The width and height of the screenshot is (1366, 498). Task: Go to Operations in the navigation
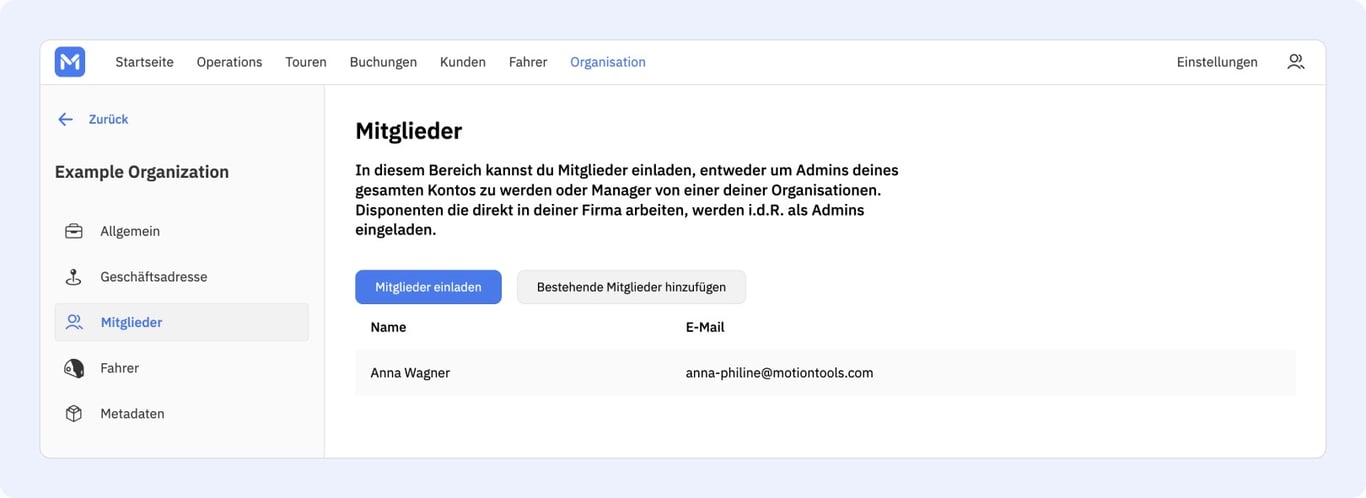(x=229, y=62)
